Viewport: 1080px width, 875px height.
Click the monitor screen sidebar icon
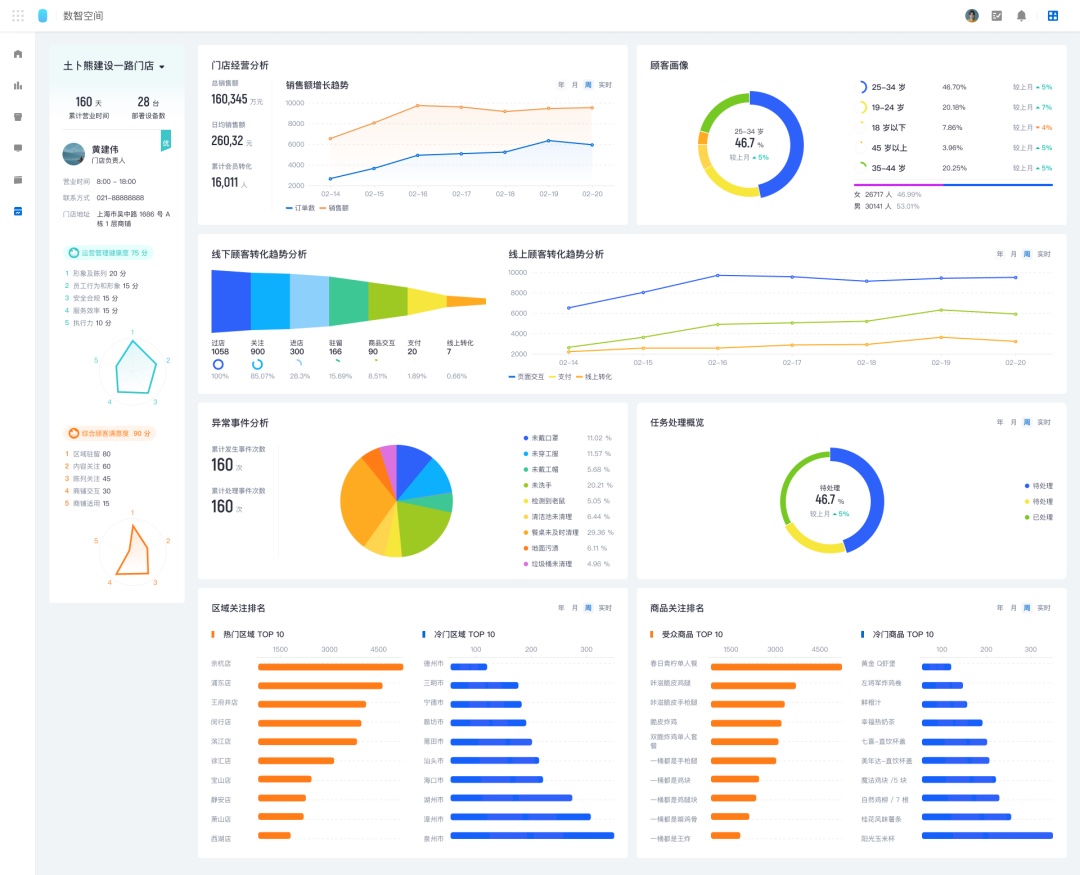[17, 148]
